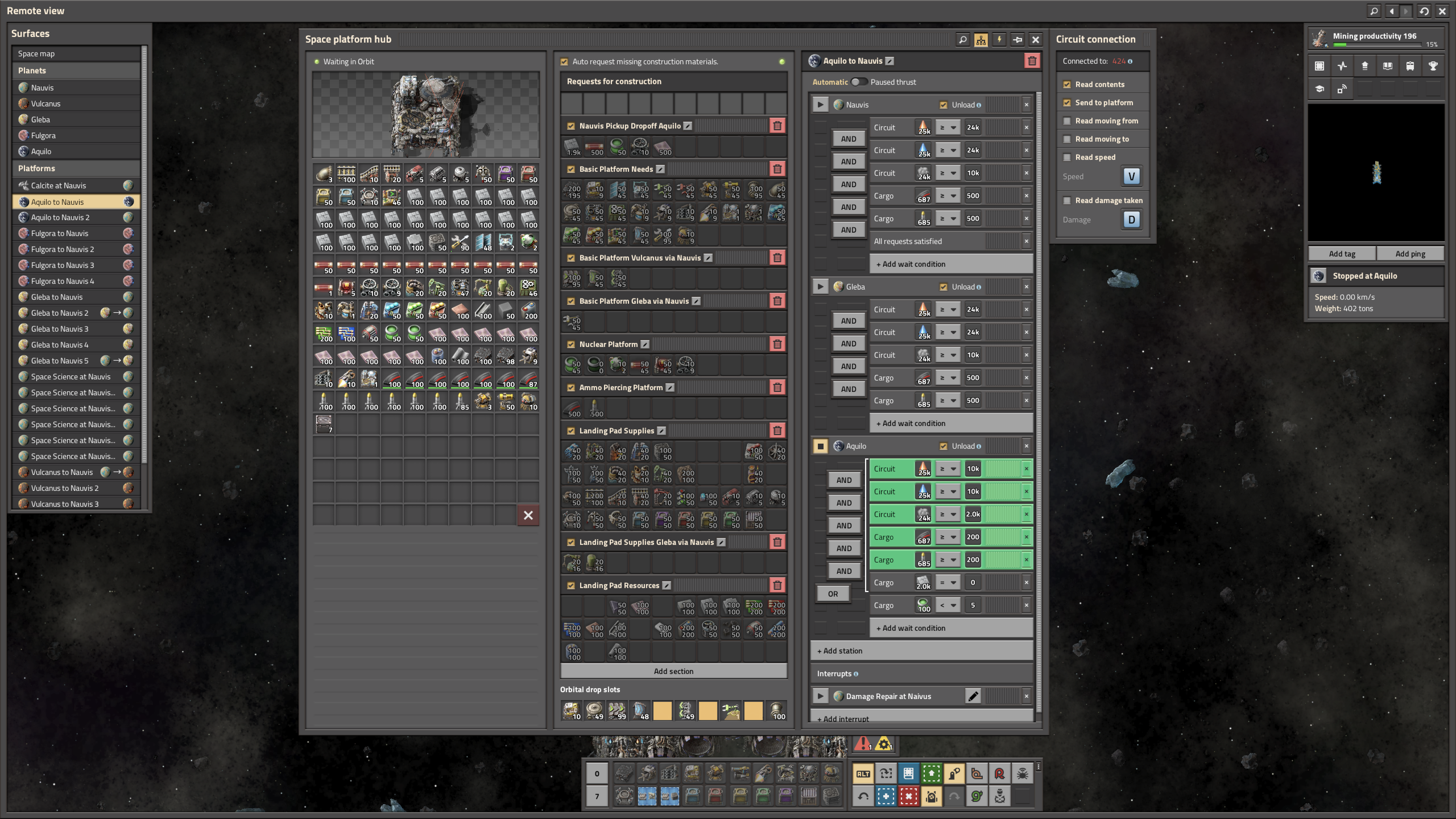Open comparator dropdown for Cargo less-than 5 condition

pyautogui.click(x=947, y=605)
